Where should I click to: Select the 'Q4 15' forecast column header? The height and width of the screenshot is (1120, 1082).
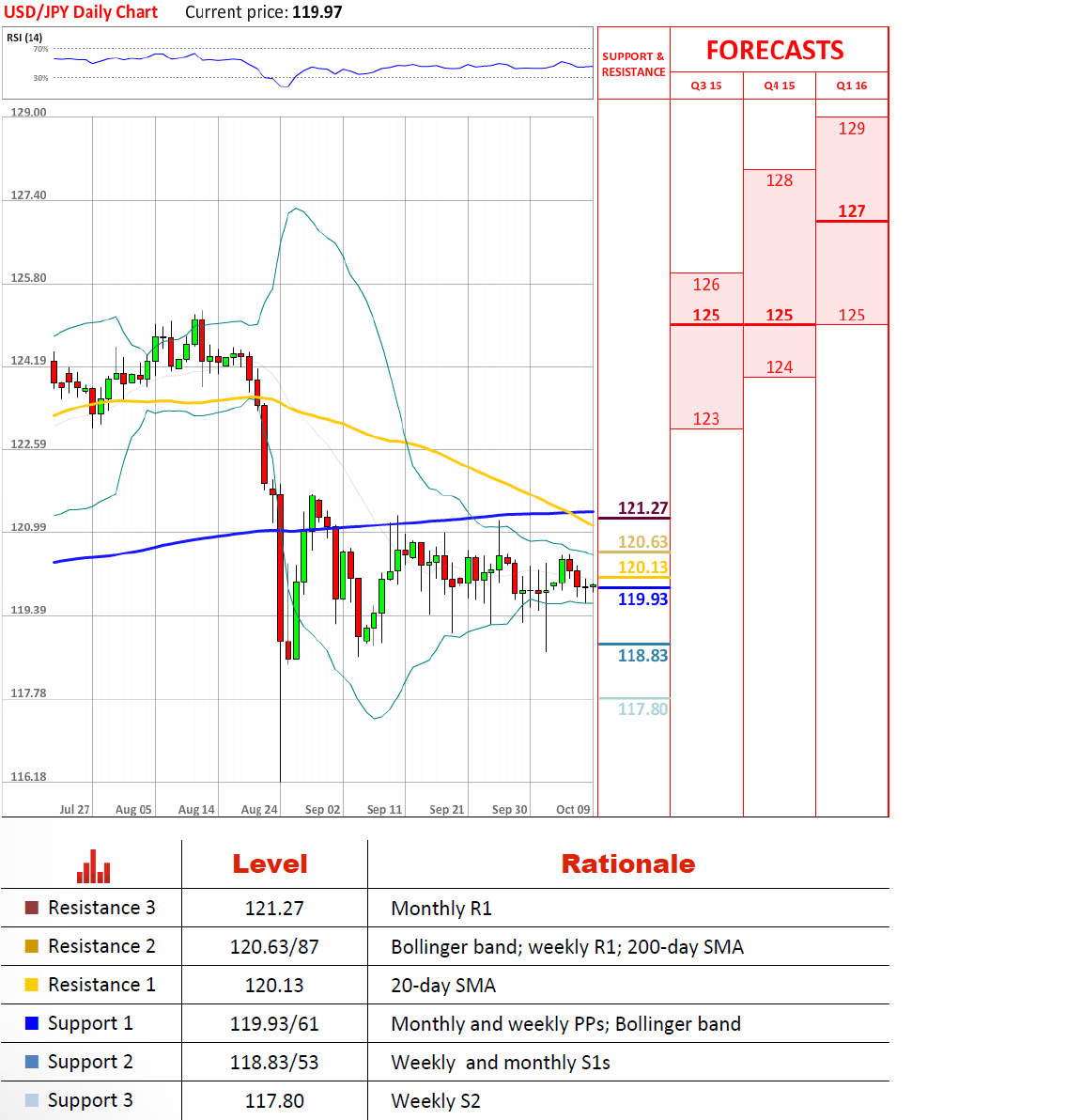pos(780,86)
